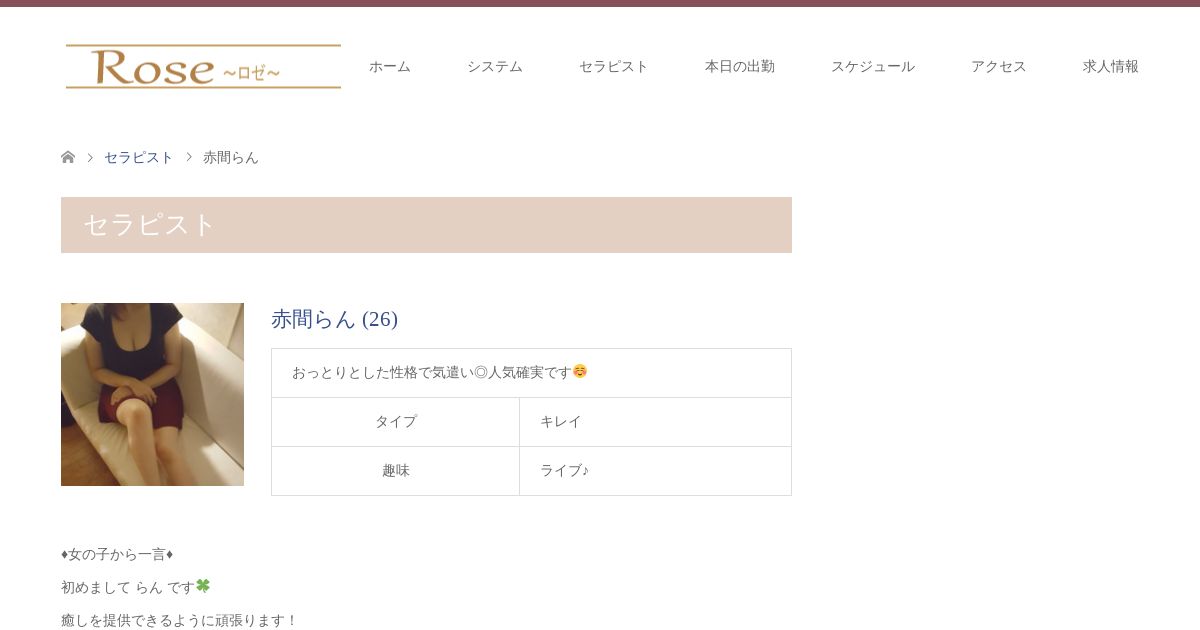Select the ライブ♪ hobby cell

pos(655,471)
